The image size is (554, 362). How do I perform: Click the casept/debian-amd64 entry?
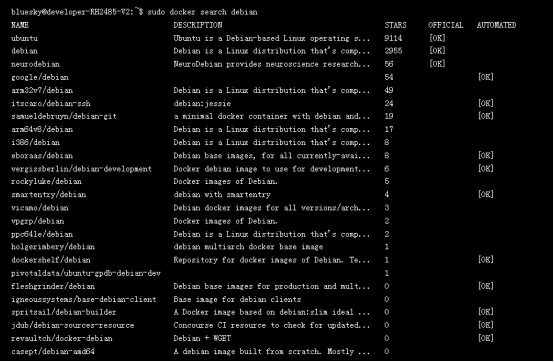click(53, 351)
